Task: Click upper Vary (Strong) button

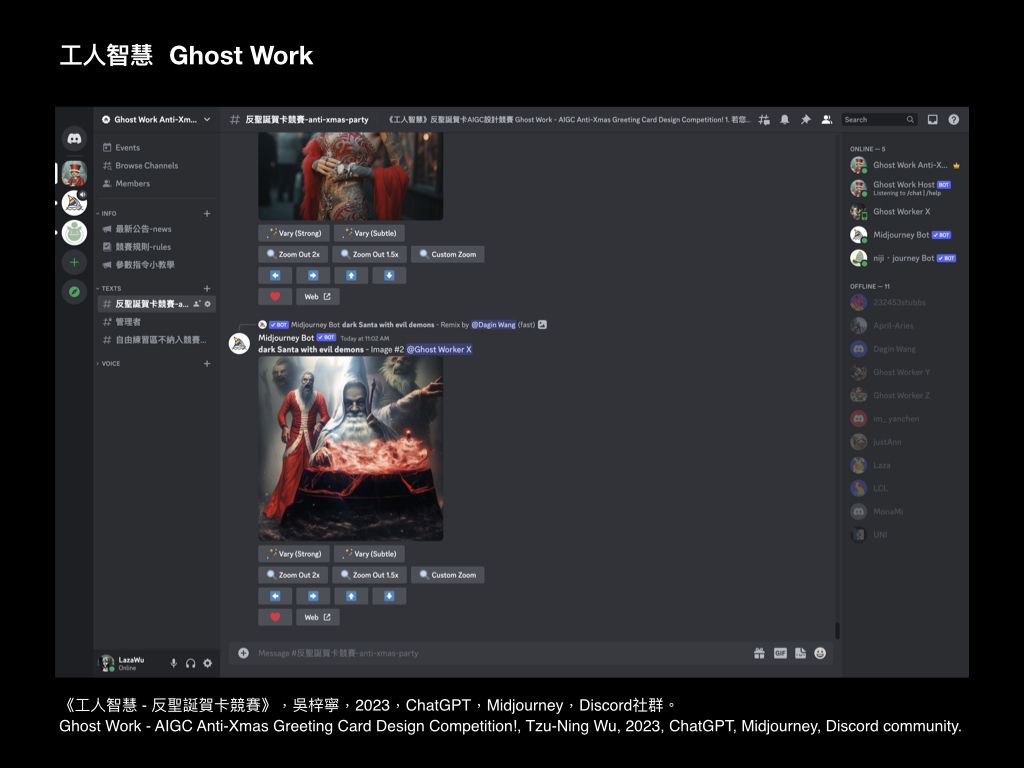Action: (x=294, y=233)
